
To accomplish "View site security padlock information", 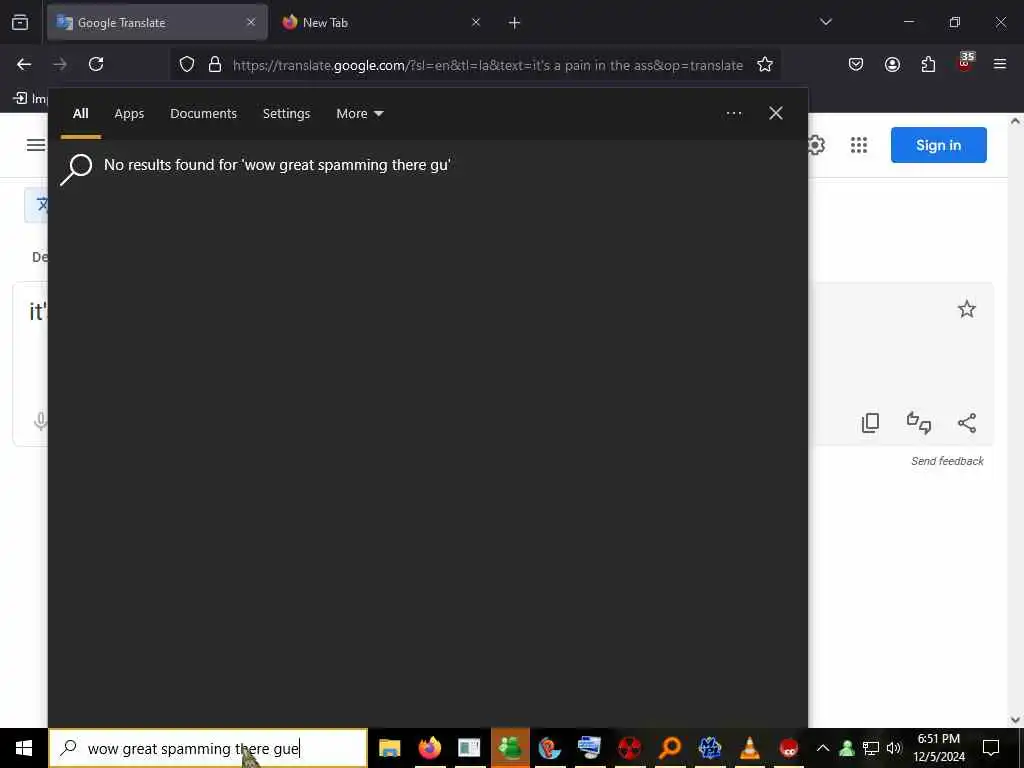I will click(x=215, y=65).
